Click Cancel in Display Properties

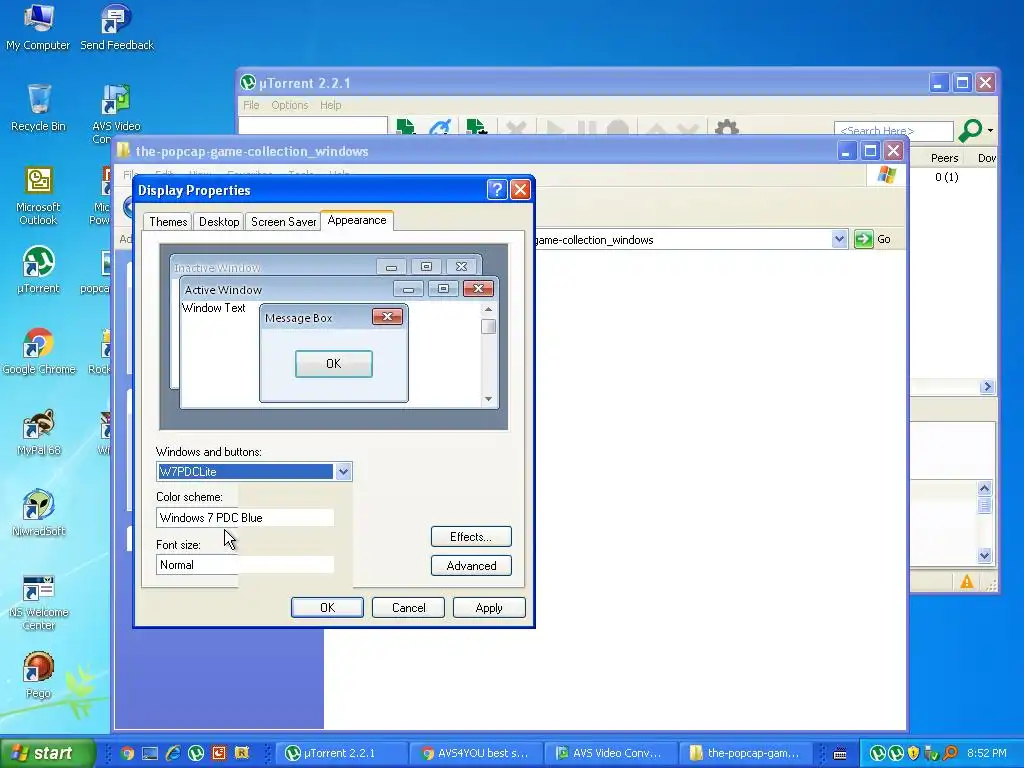pyautogui.click(x=408, y=607)
